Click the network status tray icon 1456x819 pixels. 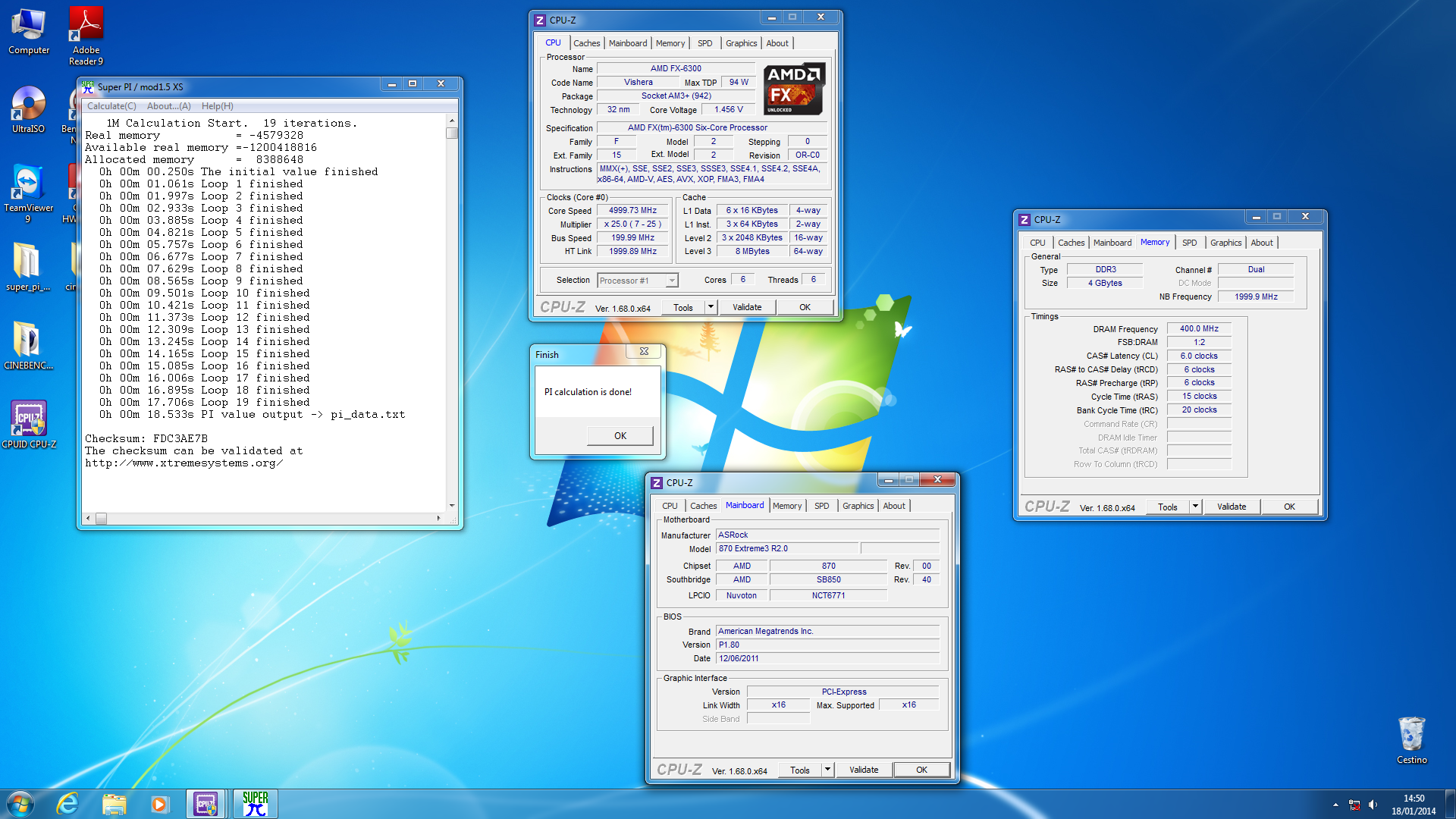(x=1354, y=805)
